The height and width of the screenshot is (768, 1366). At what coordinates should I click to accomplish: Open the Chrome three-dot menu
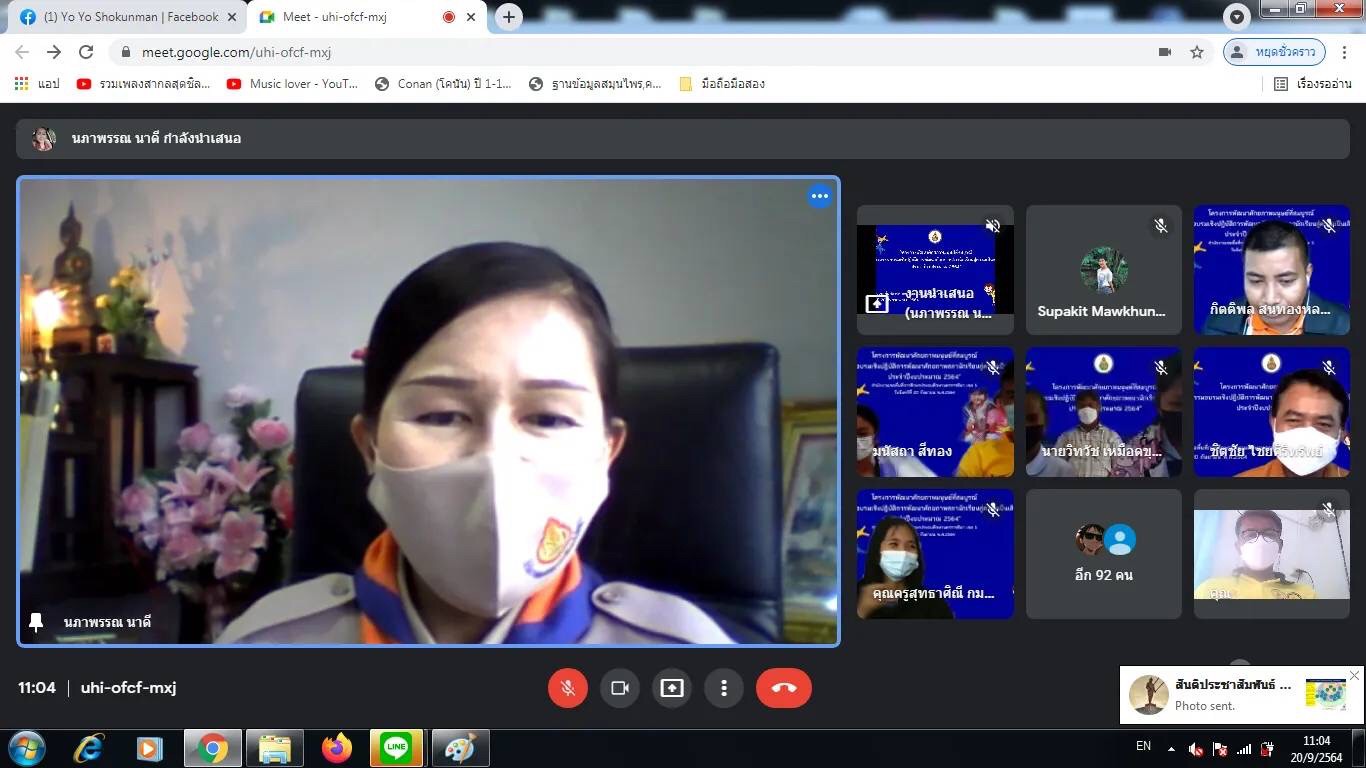click(x=1346, y=52)
